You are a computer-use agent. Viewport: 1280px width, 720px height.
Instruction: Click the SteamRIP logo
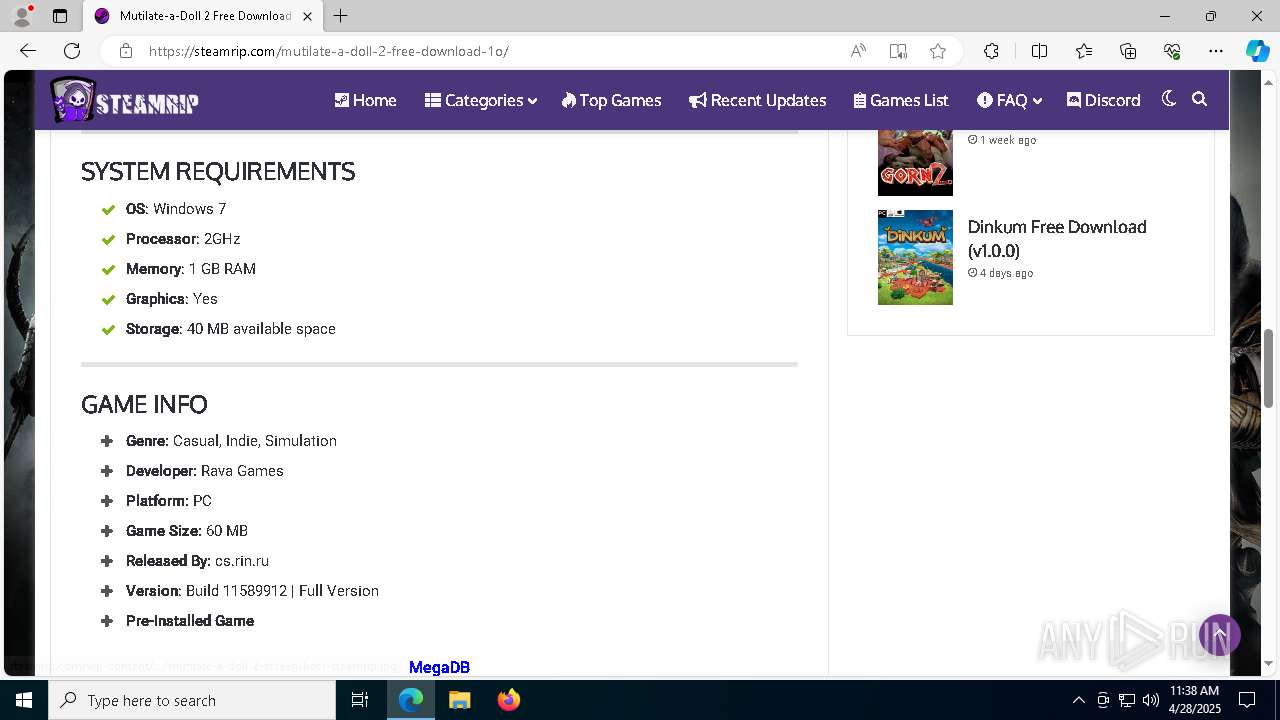click(125, 100)
